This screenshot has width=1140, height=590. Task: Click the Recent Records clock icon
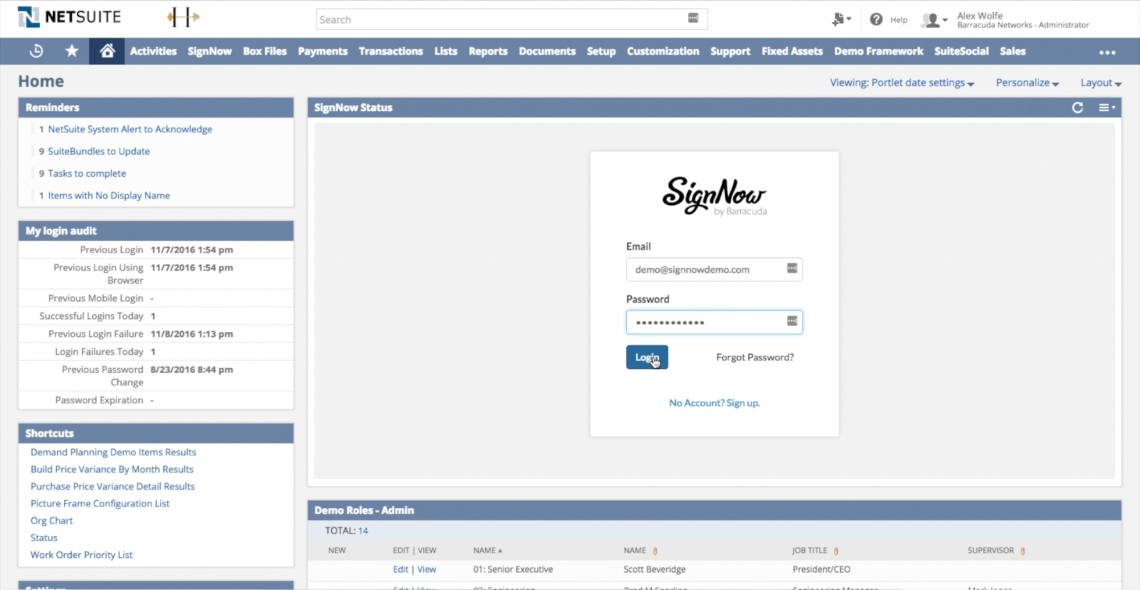click(36, 51)
